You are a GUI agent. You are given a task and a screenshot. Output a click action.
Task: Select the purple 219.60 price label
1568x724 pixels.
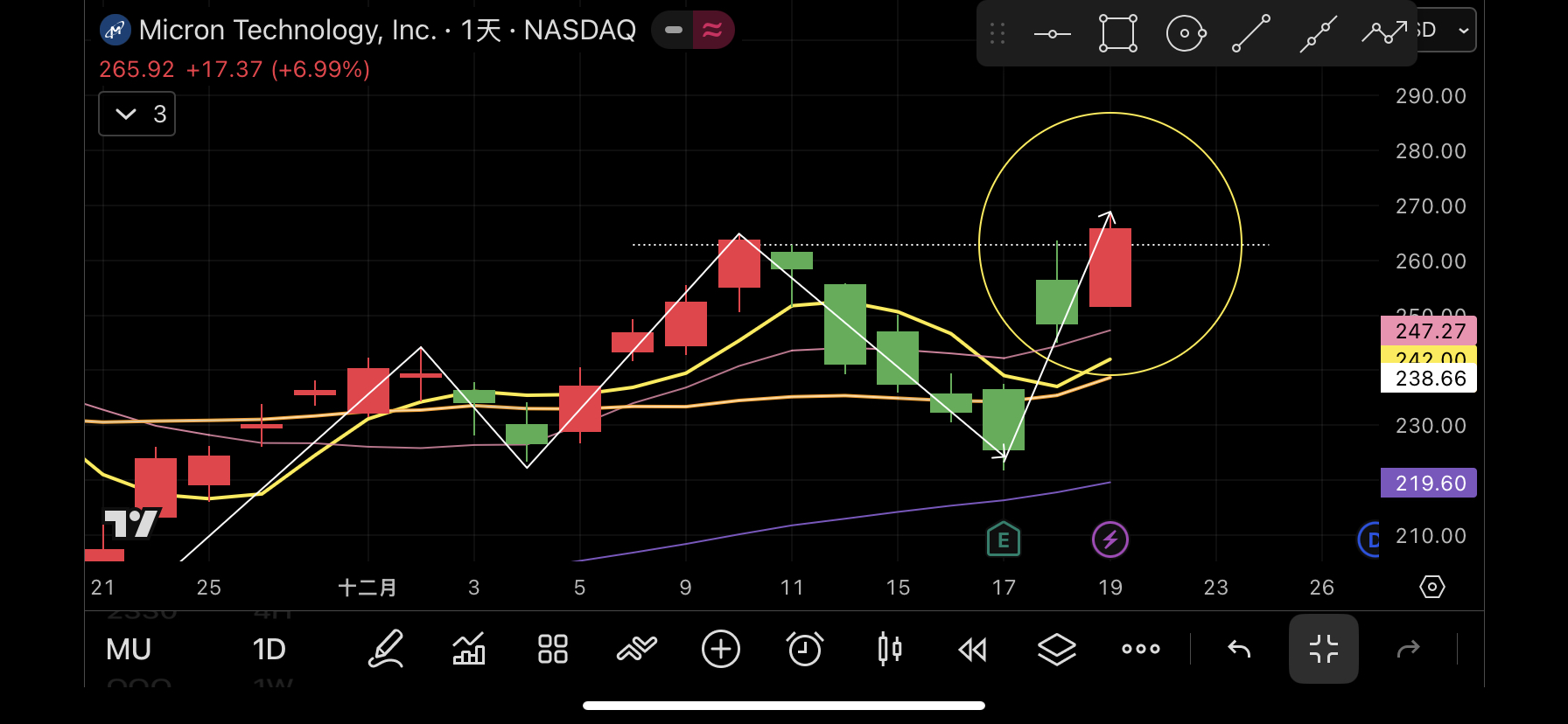pyautogui.click(x=1429, y=483)
